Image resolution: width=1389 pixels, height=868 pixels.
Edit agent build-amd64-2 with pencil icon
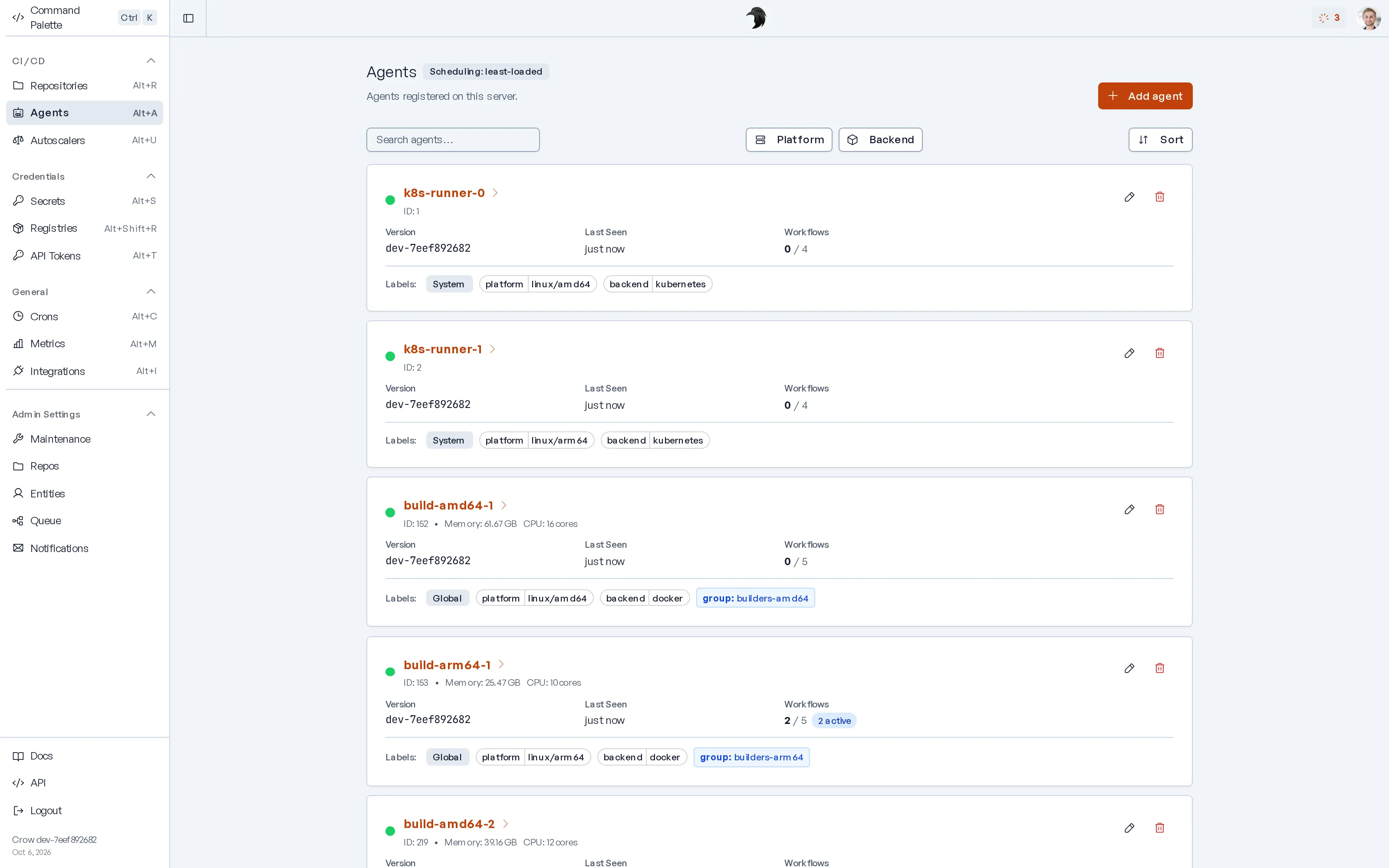pyautogui.click(x=1129, y=828)
